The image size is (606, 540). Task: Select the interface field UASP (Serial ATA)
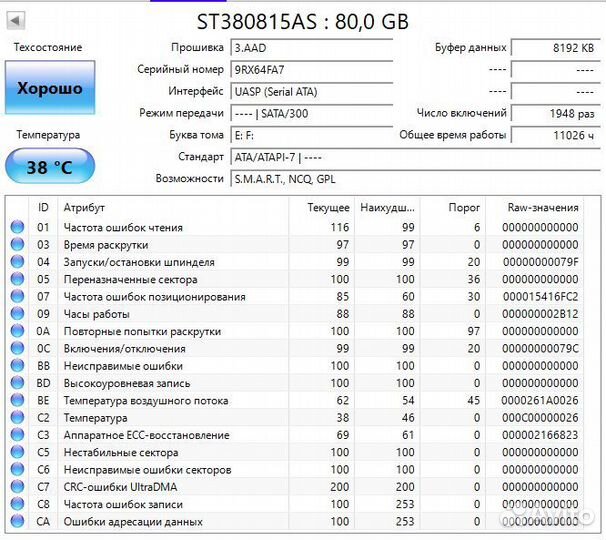coord(312,92)
